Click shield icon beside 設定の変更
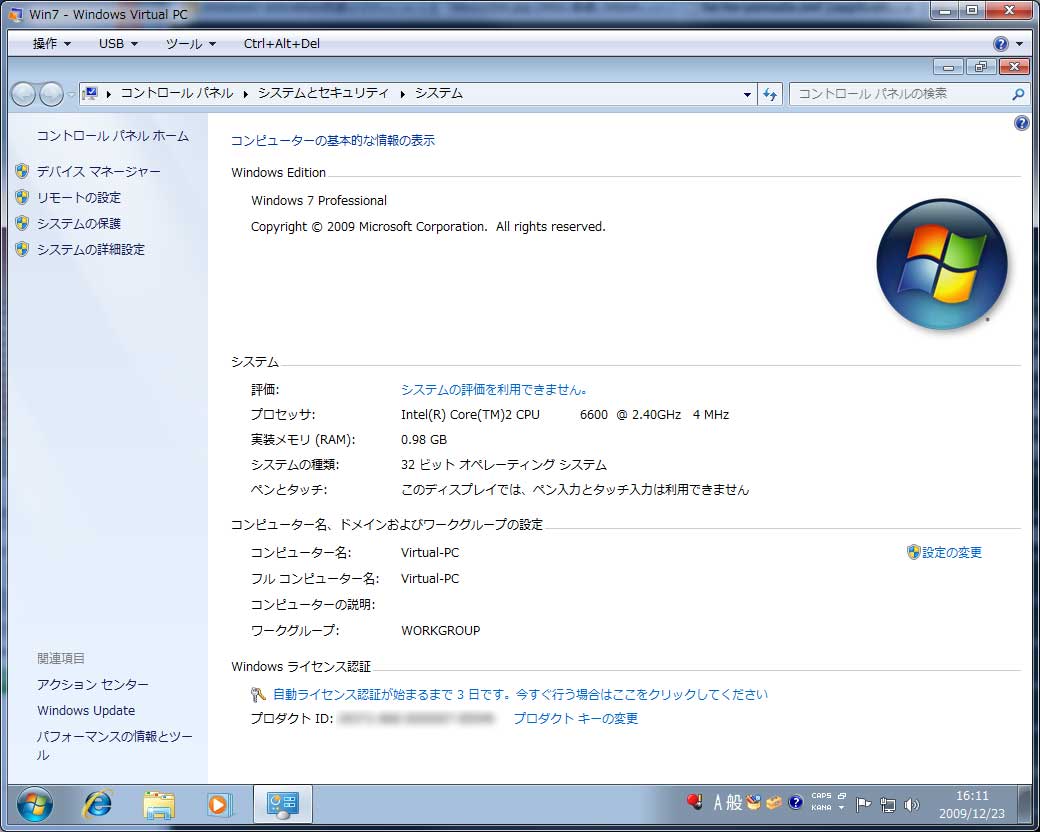The image size is (1040, 832). tap(913, 552)
